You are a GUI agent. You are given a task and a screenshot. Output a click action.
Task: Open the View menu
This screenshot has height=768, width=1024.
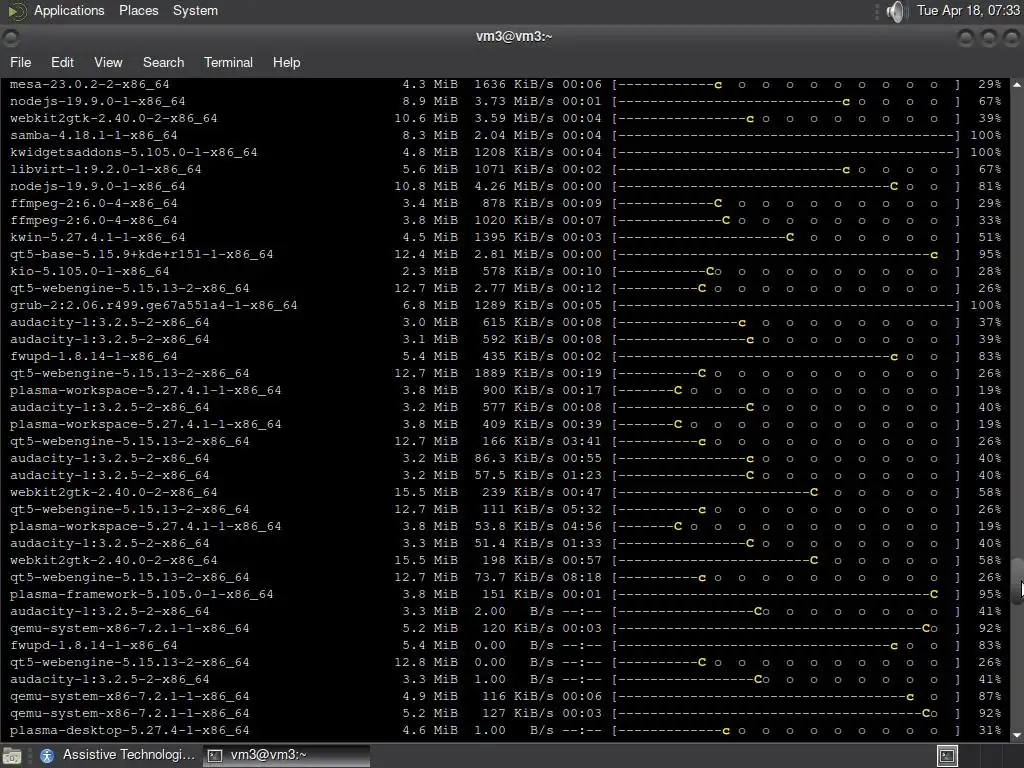coord(108,62)
